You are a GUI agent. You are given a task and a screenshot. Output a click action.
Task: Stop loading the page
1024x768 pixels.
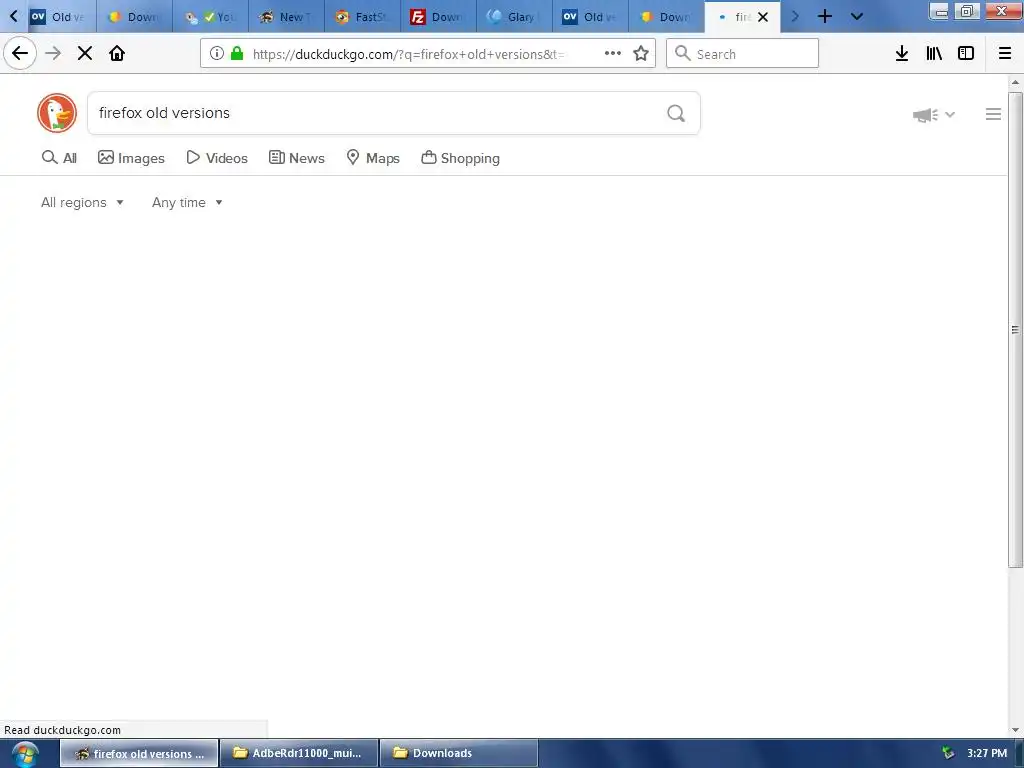(x=85, y=54)
